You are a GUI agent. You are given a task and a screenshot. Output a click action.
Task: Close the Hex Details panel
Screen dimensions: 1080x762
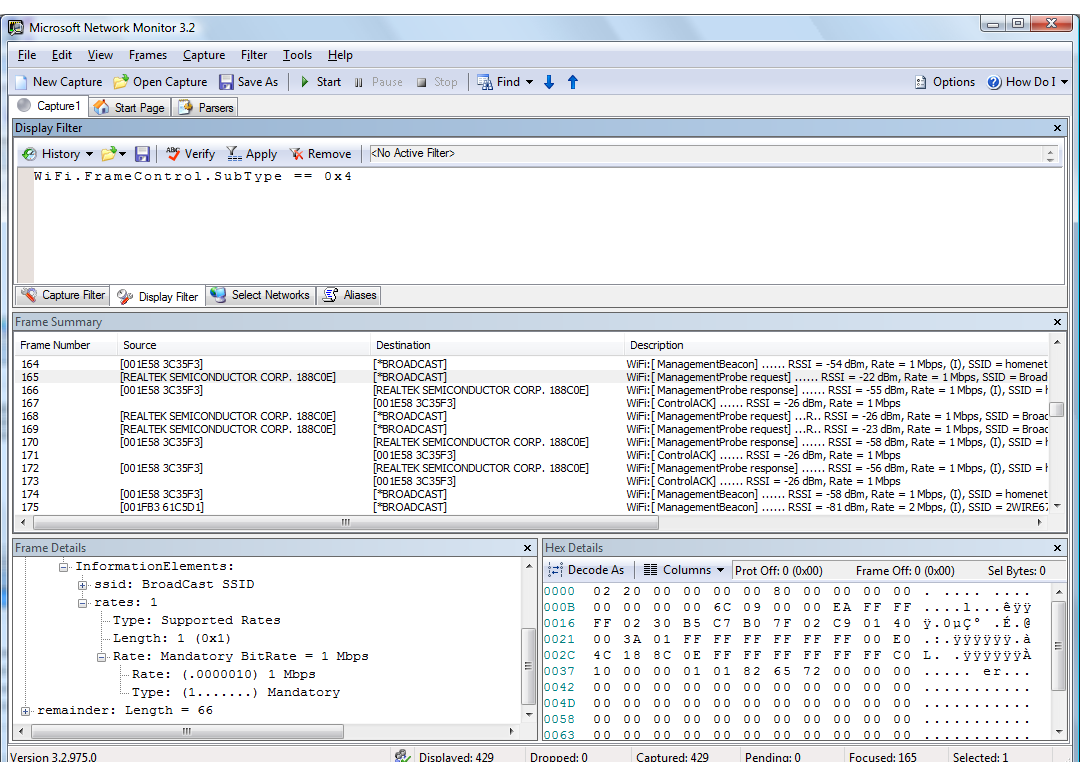1057,548
